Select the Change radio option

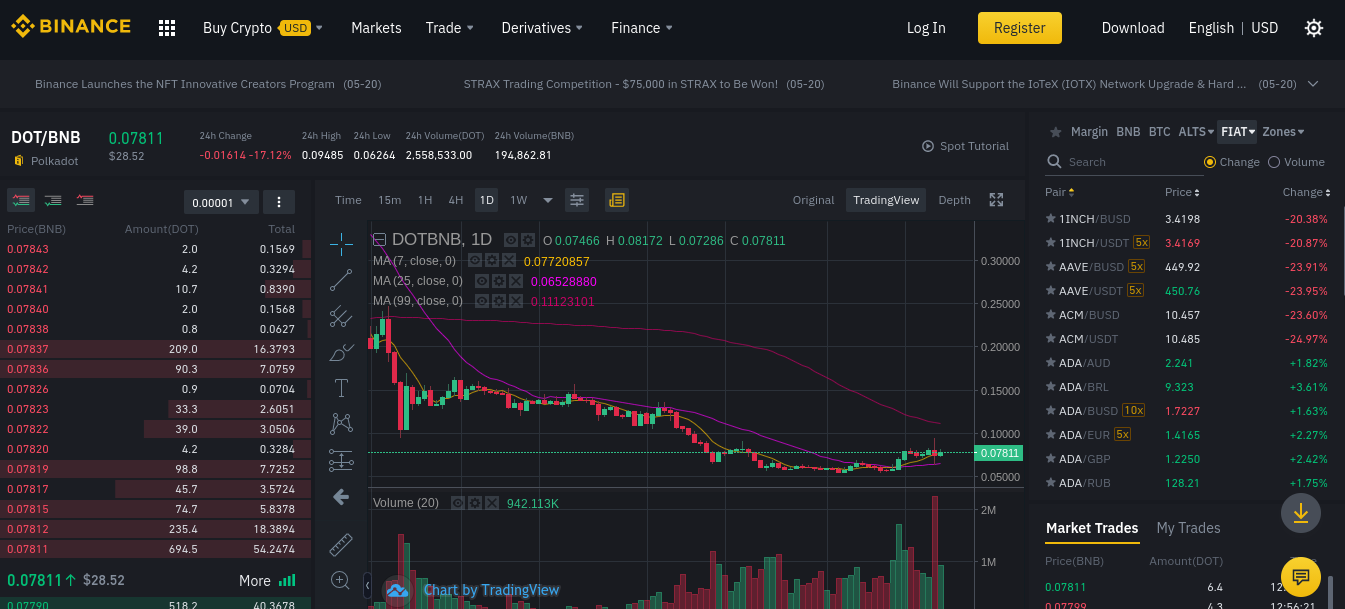[1210, 162]
